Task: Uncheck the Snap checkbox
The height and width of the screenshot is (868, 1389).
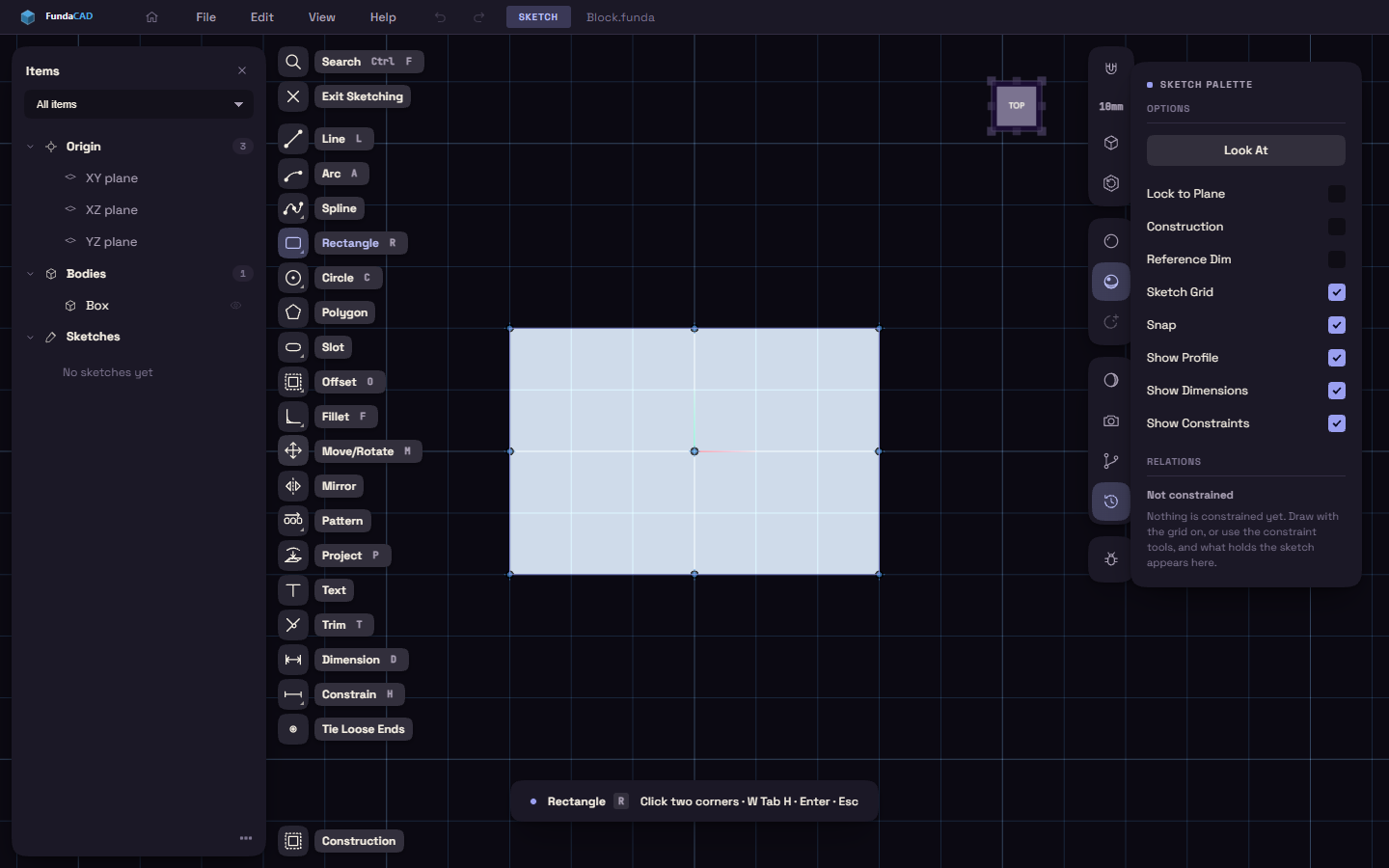Action: pos(1336,325)
